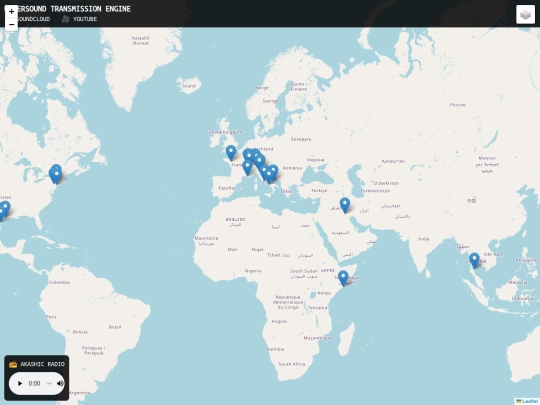Viewport: 540px width, 405px height.
Task: Select the map marker over Somalia
Action: [x=343, y=279]
